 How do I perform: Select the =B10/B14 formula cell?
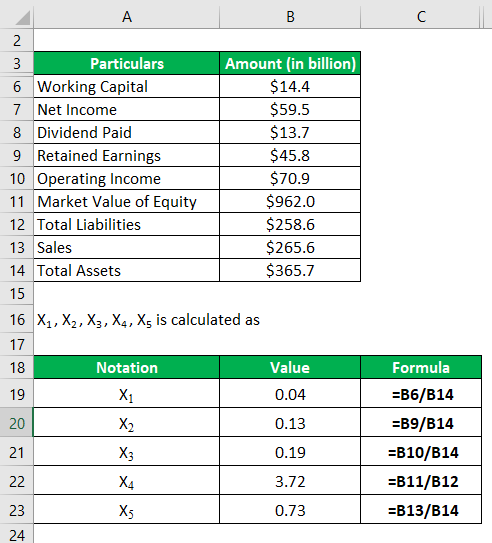421,452
